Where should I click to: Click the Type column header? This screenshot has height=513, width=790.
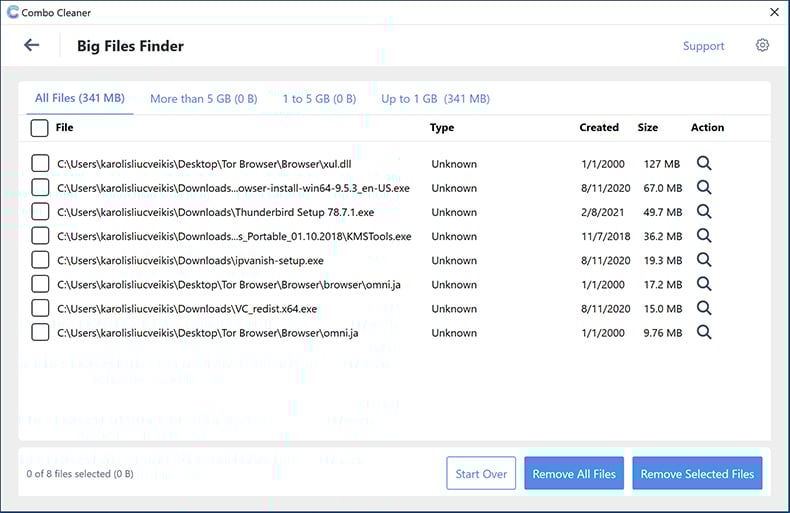(x=442, y=128)
